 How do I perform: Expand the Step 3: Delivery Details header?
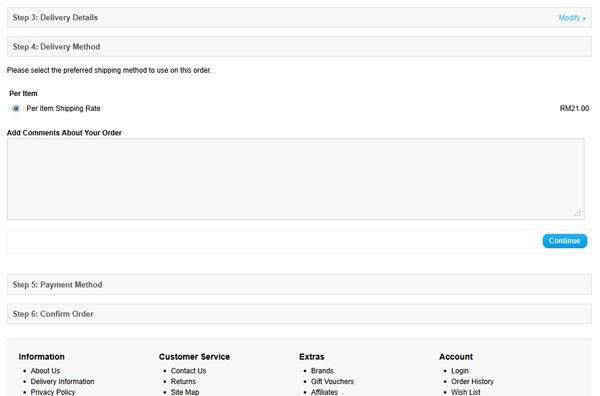coord(299,18)
